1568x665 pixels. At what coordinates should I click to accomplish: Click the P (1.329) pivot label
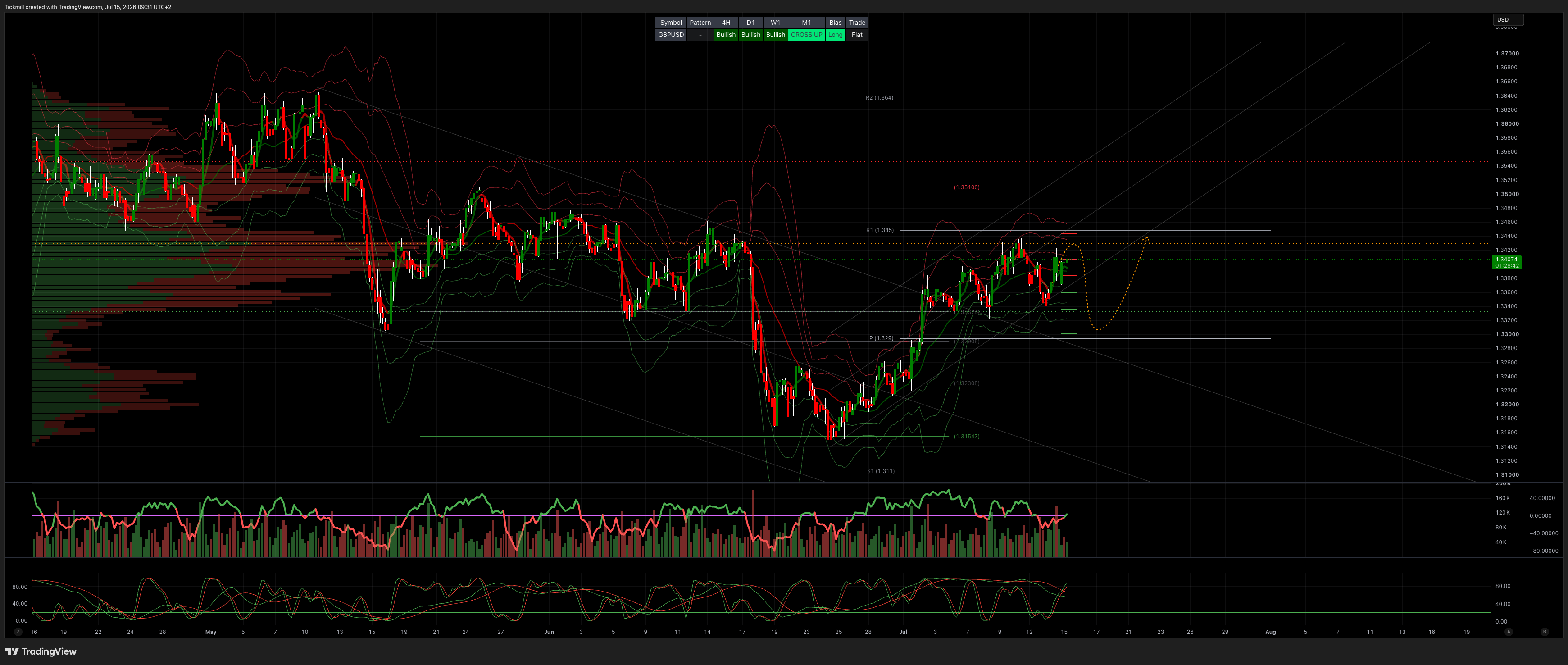point(882,338)
